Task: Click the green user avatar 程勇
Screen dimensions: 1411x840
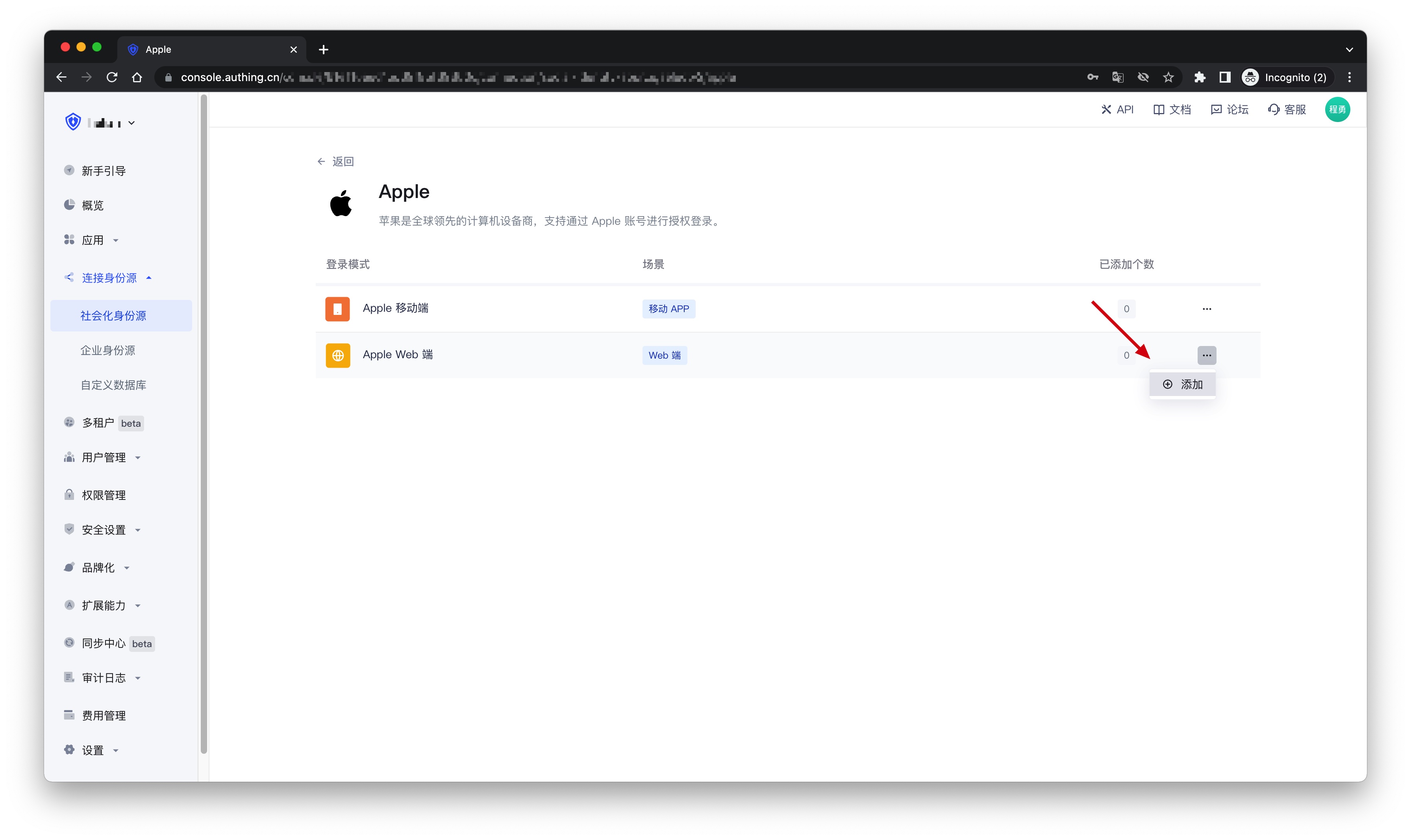Action: point(1337,110)
